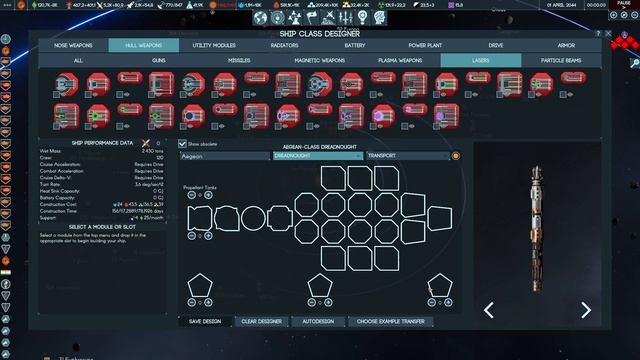Viewport: 640px width, 360px height.
Task: Click plus under the left pentagon slot
Action: (x=208, y=302)
